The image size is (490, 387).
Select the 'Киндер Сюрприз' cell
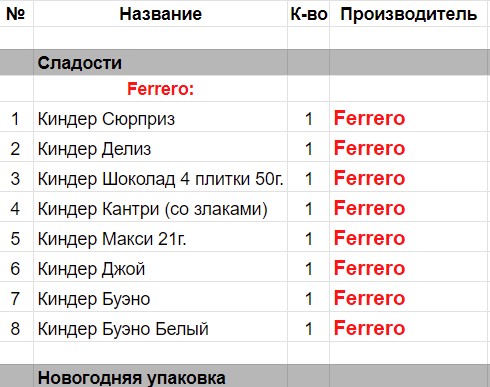click(160, 117)
